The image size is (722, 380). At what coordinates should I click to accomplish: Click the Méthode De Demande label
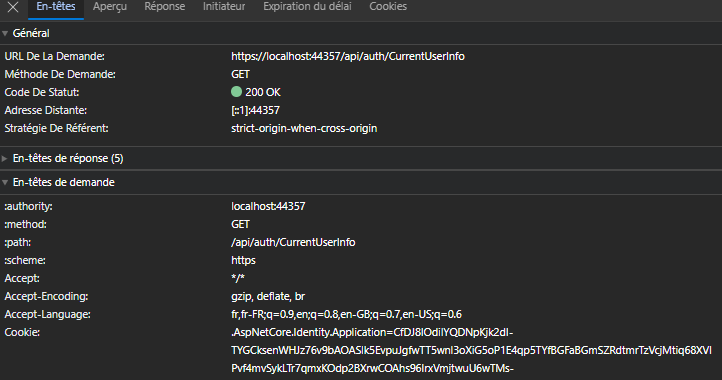60,74
